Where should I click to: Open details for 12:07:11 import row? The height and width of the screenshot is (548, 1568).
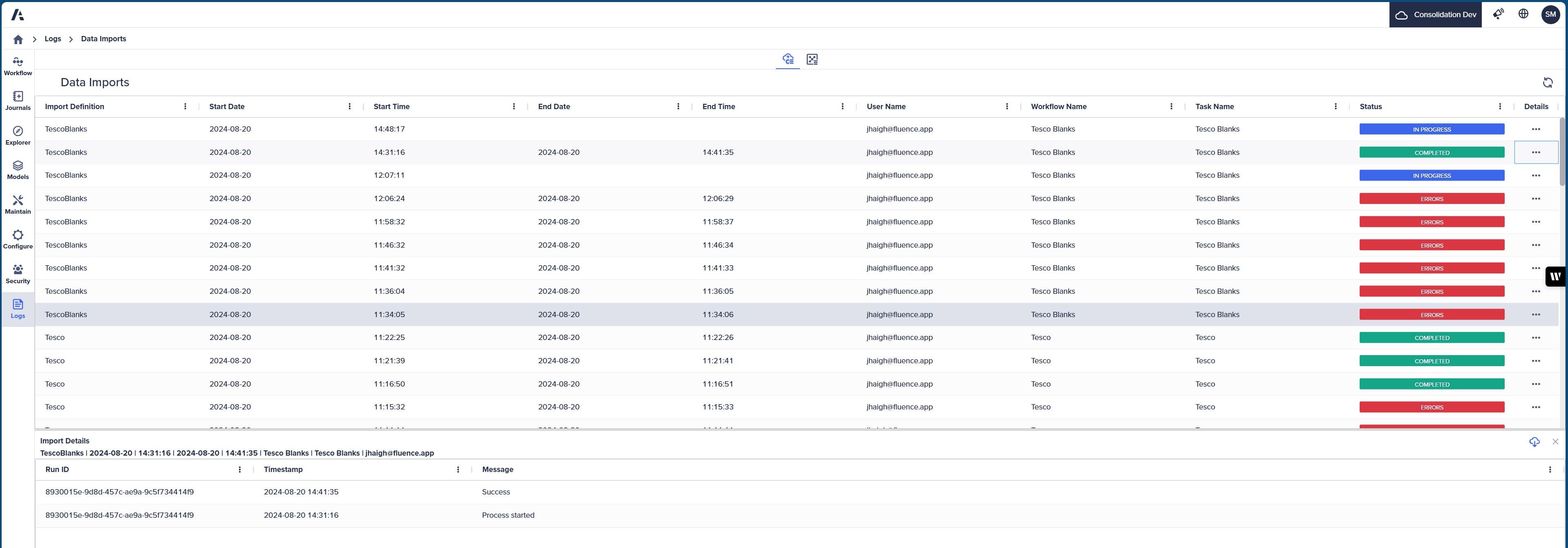click(1536, 175)
